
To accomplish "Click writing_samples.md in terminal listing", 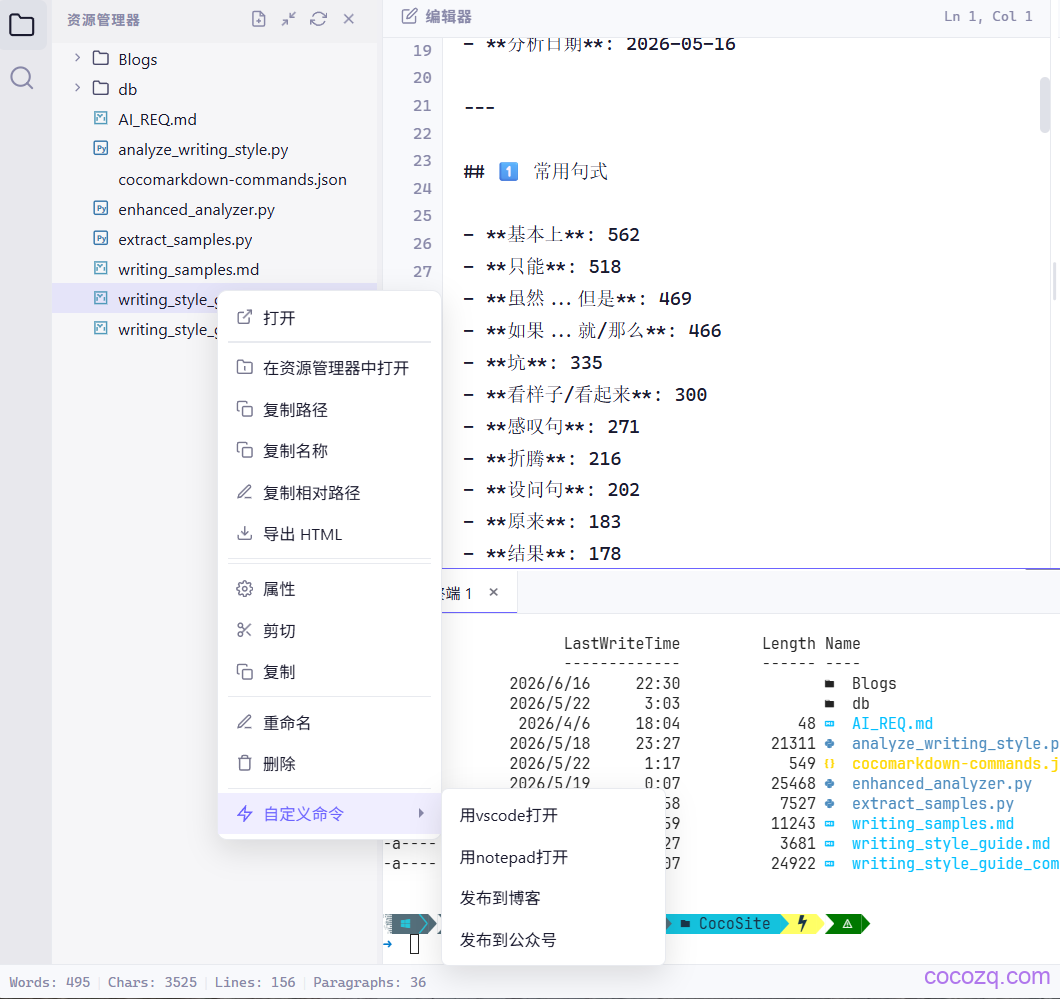I will pos(932,823).
